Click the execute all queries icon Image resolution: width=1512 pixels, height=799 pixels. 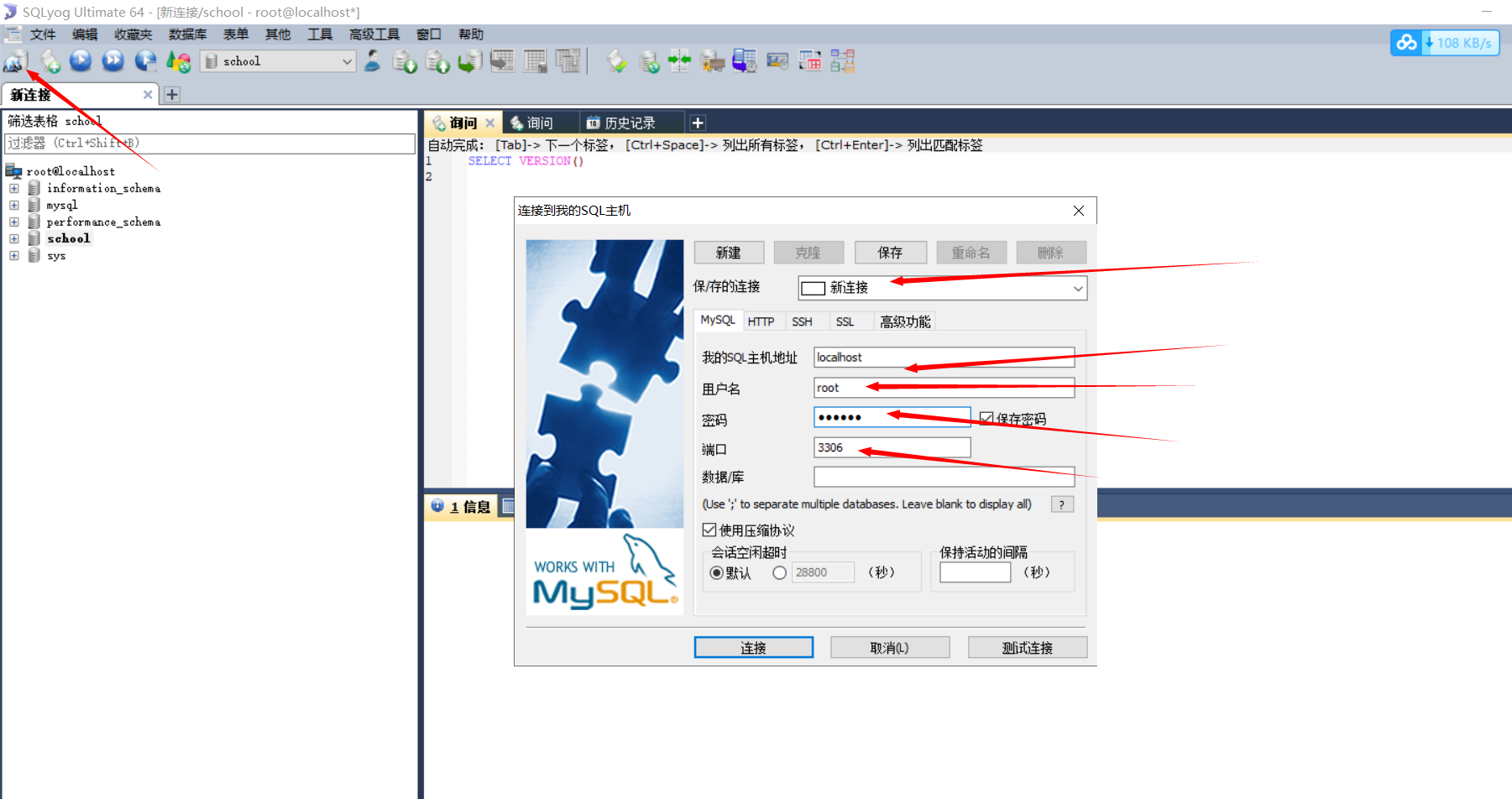click(x=112, y=61)
